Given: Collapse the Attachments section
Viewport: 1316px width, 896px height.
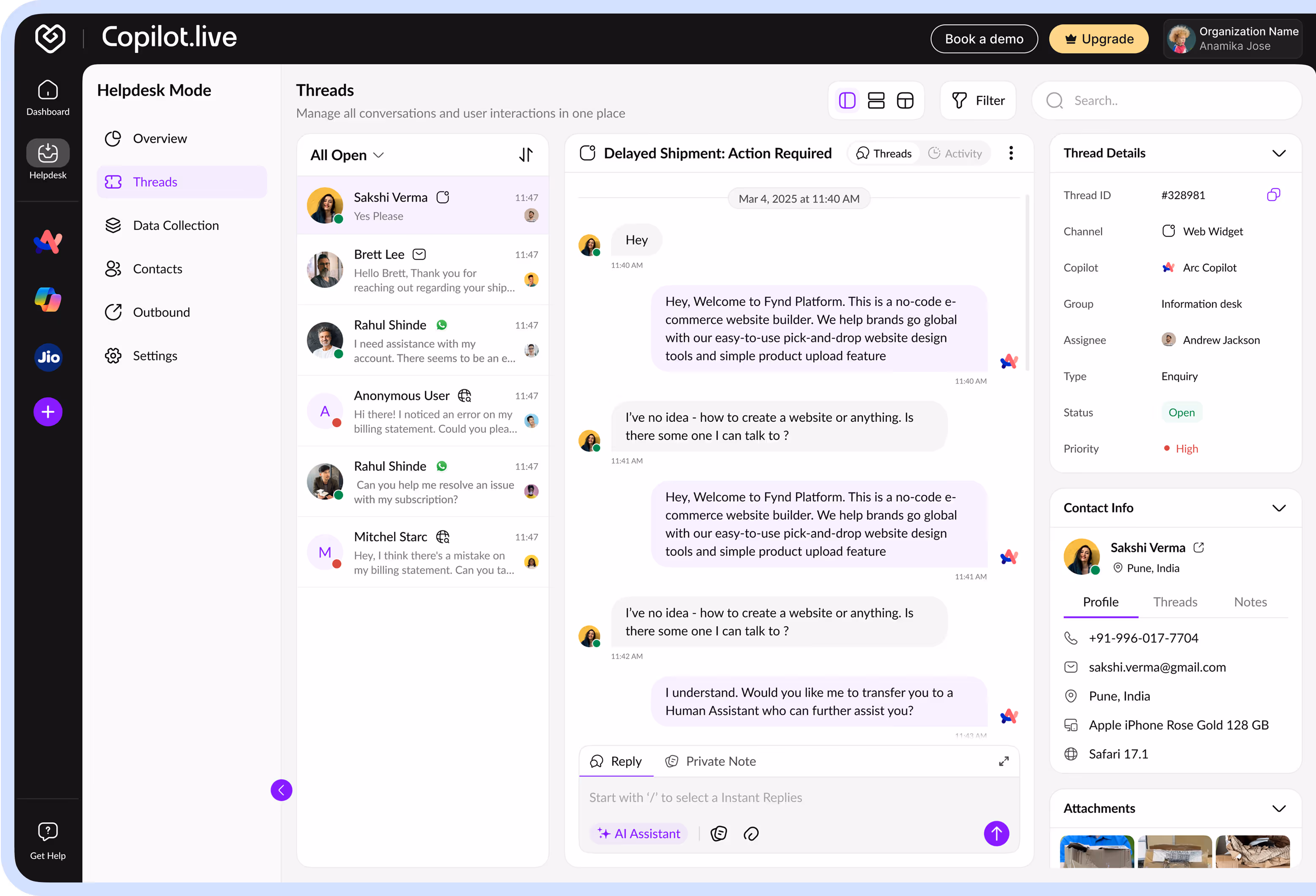Looking at the screenshot, I should (x=1279, y=808).
